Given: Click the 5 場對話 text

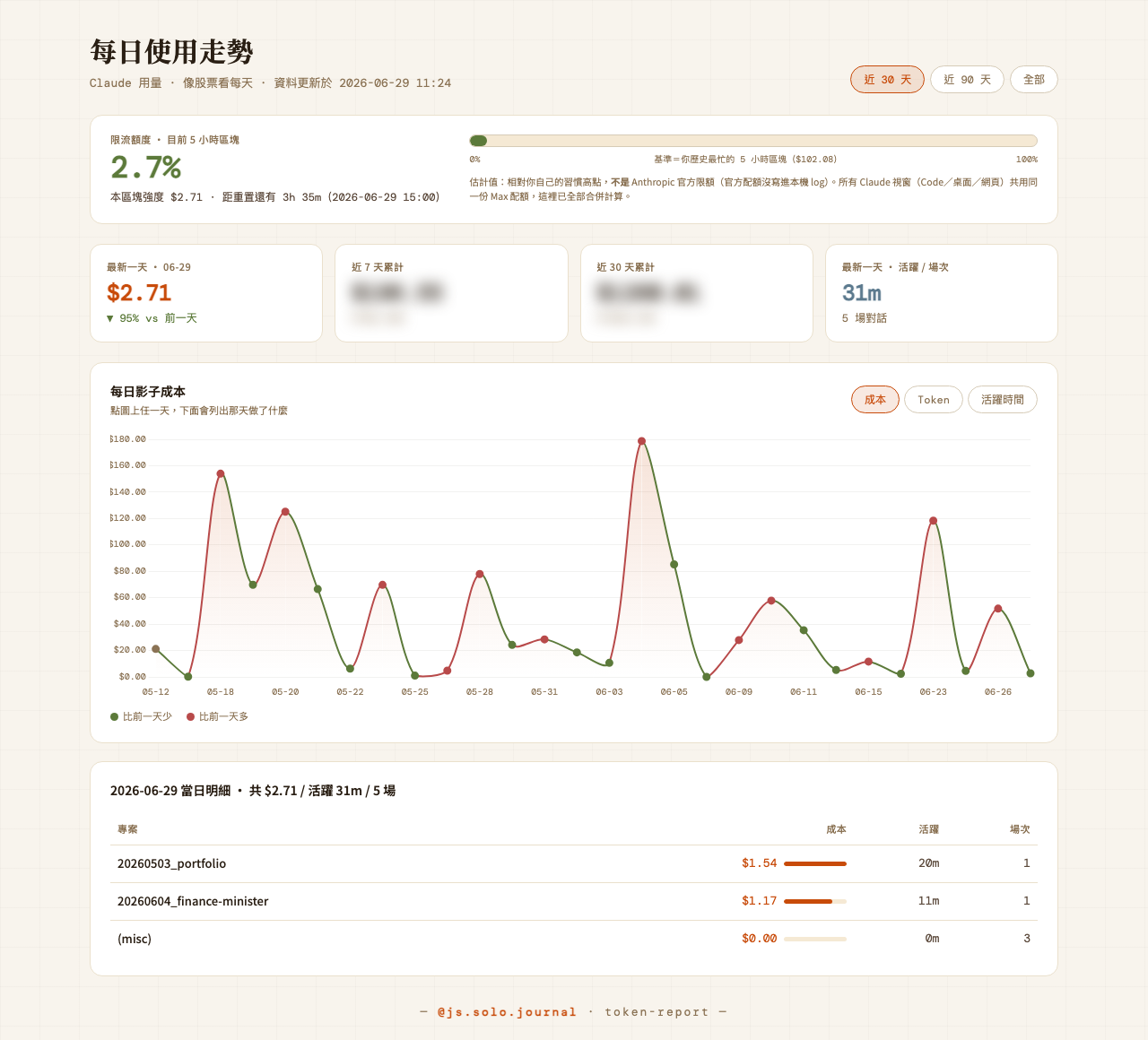Looking at the screenshot, I should tap(865, 318).
